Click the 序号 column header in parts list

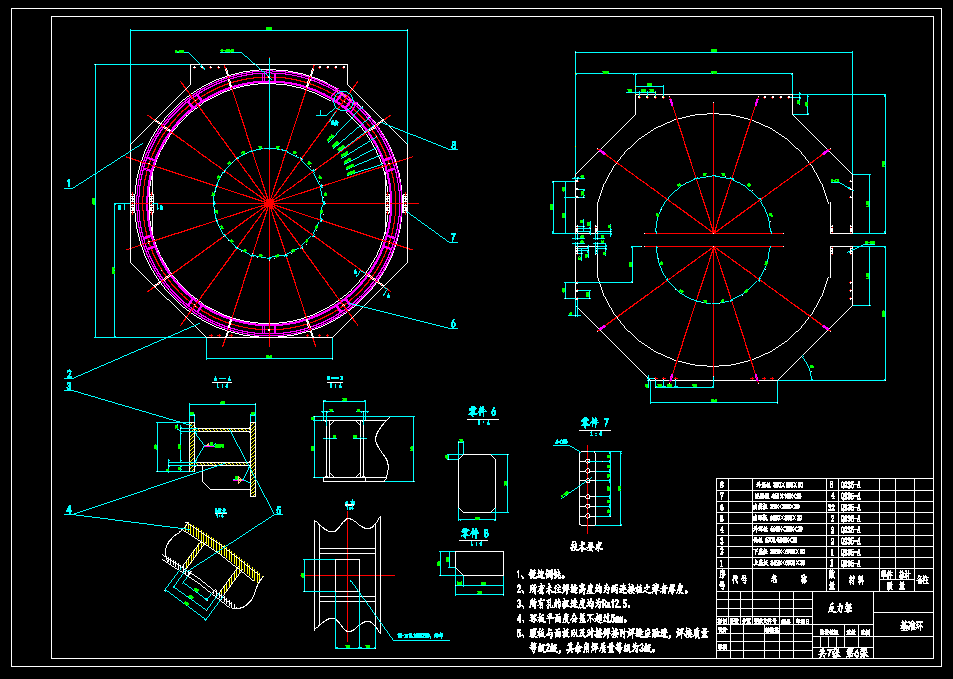tap(723, 579)
